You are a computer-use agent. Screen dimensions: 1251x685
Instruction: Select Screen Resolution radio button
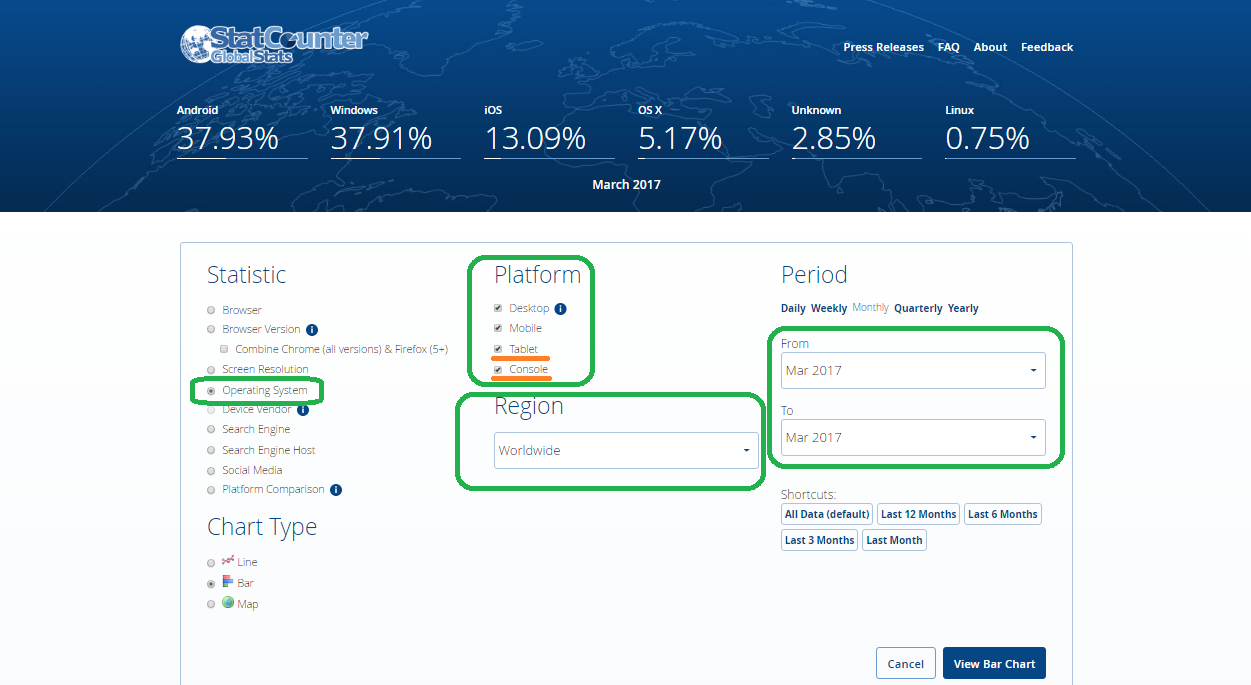coord(211,370)
